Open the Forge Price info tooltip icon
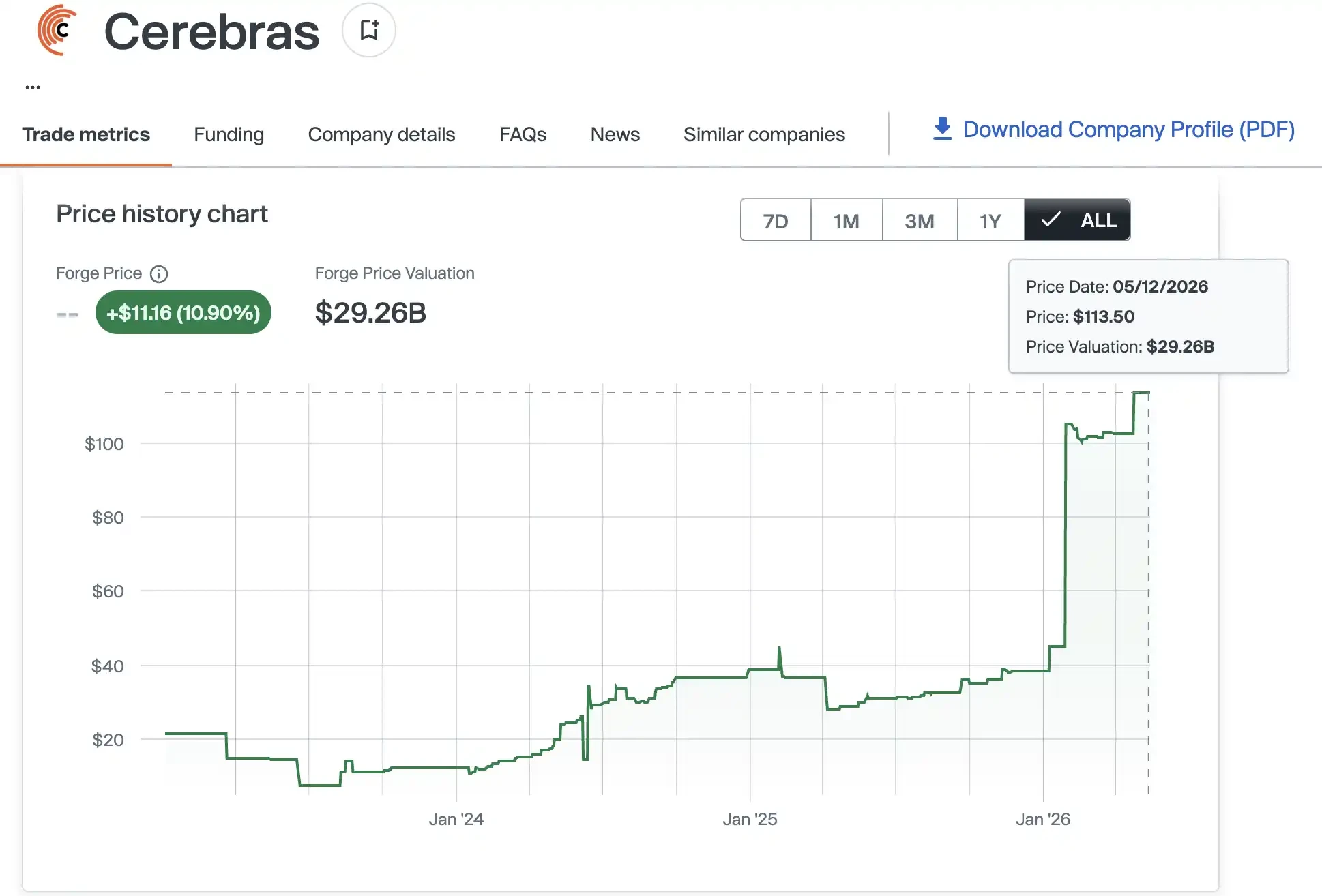 [x=159, y=273]
